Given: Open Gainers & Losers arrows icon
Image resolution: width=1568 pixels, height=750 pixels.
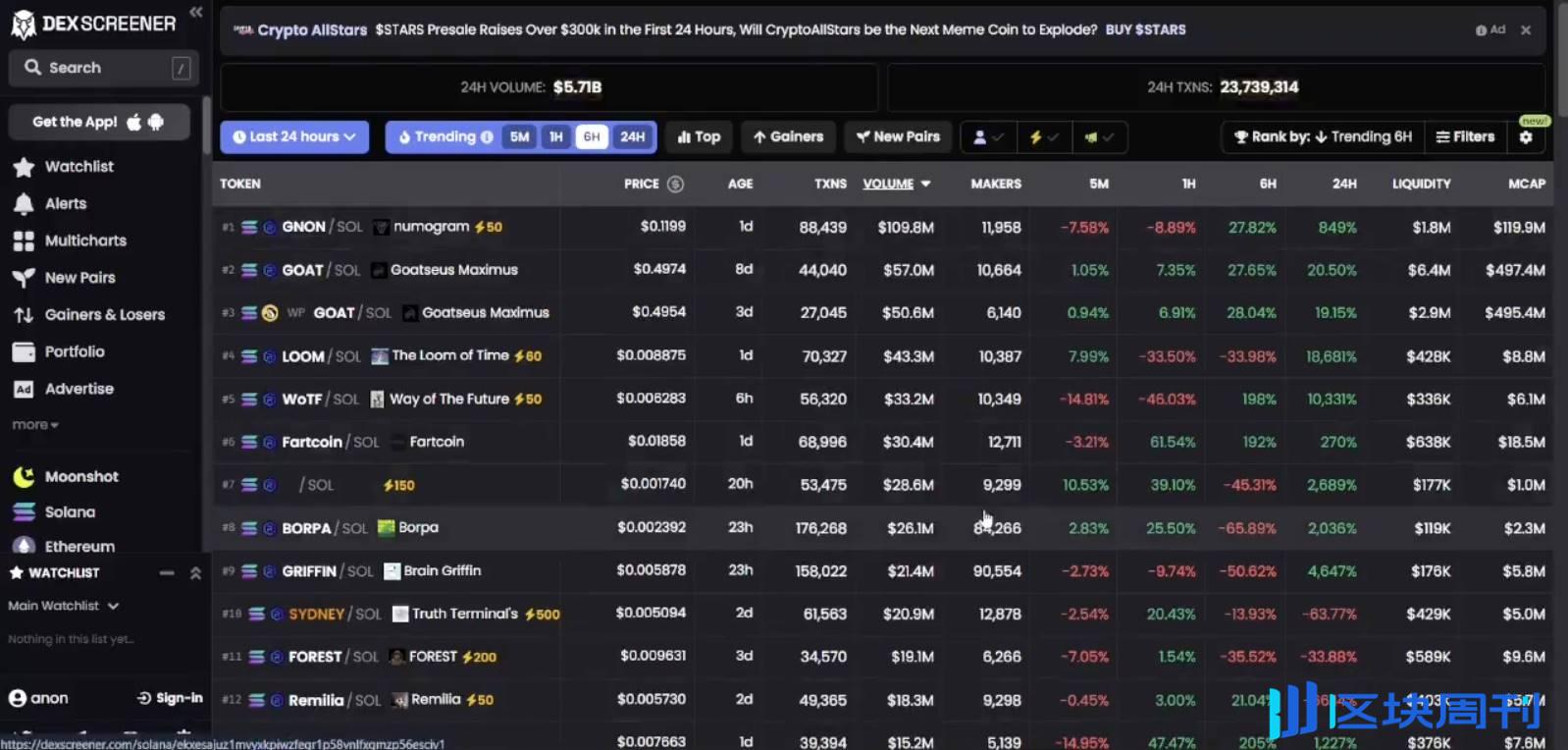Looking at the screenshot, I should [x=24, y=315].
